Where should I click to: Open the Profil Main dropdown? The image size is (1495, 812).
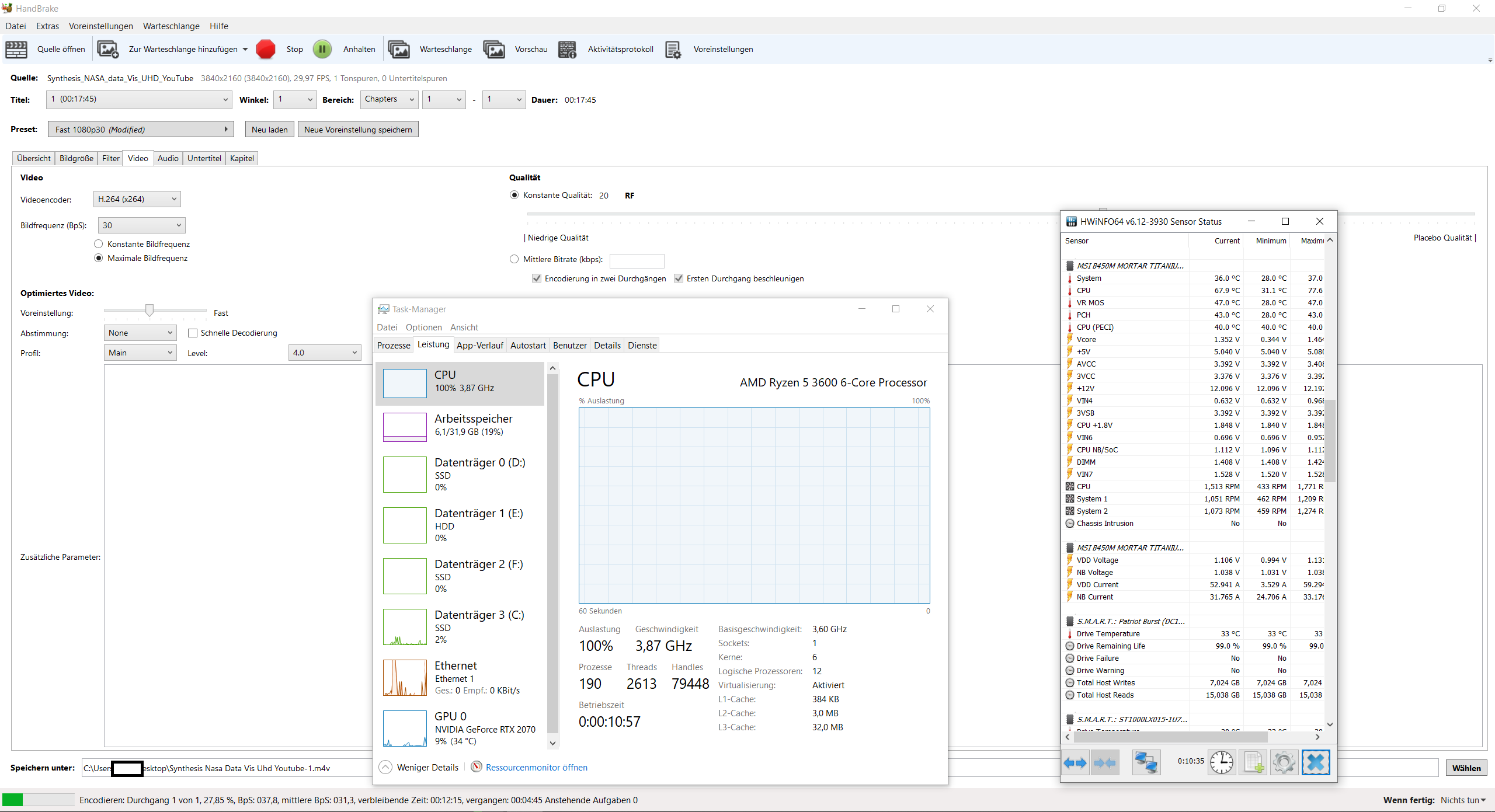[140, 353]
